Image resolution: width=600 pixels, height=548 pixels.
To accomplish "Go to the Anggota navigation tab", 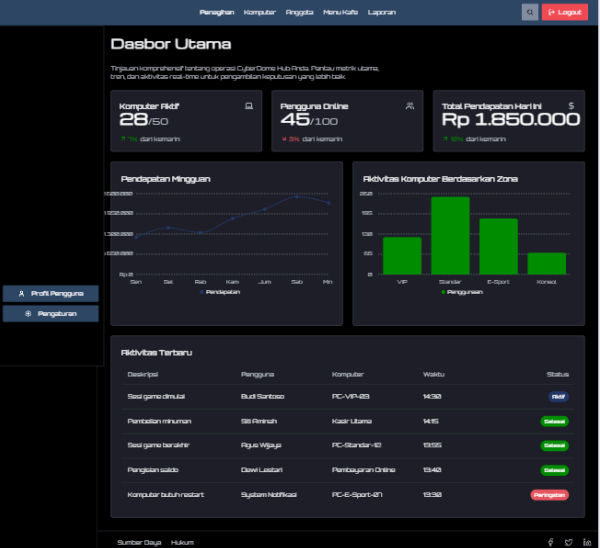I will click(299, 12).
